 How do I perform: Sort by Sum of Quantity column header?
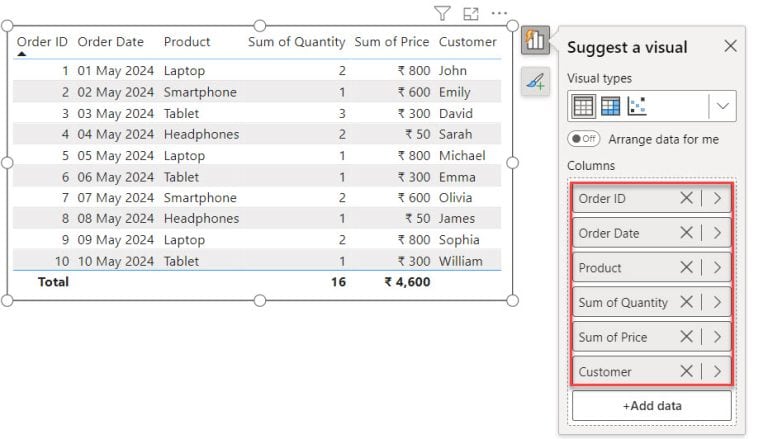[x=296, y=42]
